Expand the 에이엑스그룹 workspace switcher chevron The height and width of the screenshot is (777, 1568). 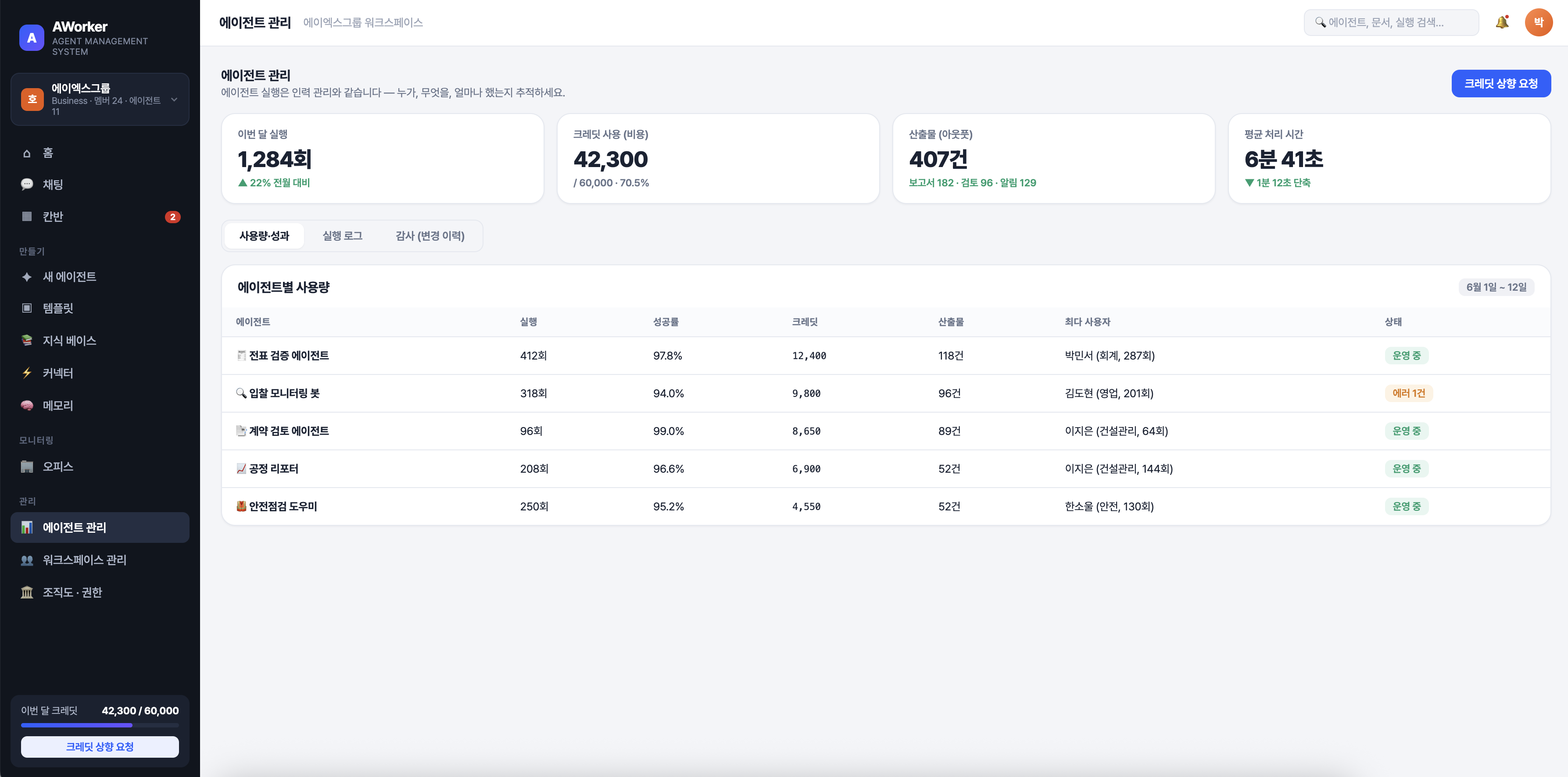[174, 100]
